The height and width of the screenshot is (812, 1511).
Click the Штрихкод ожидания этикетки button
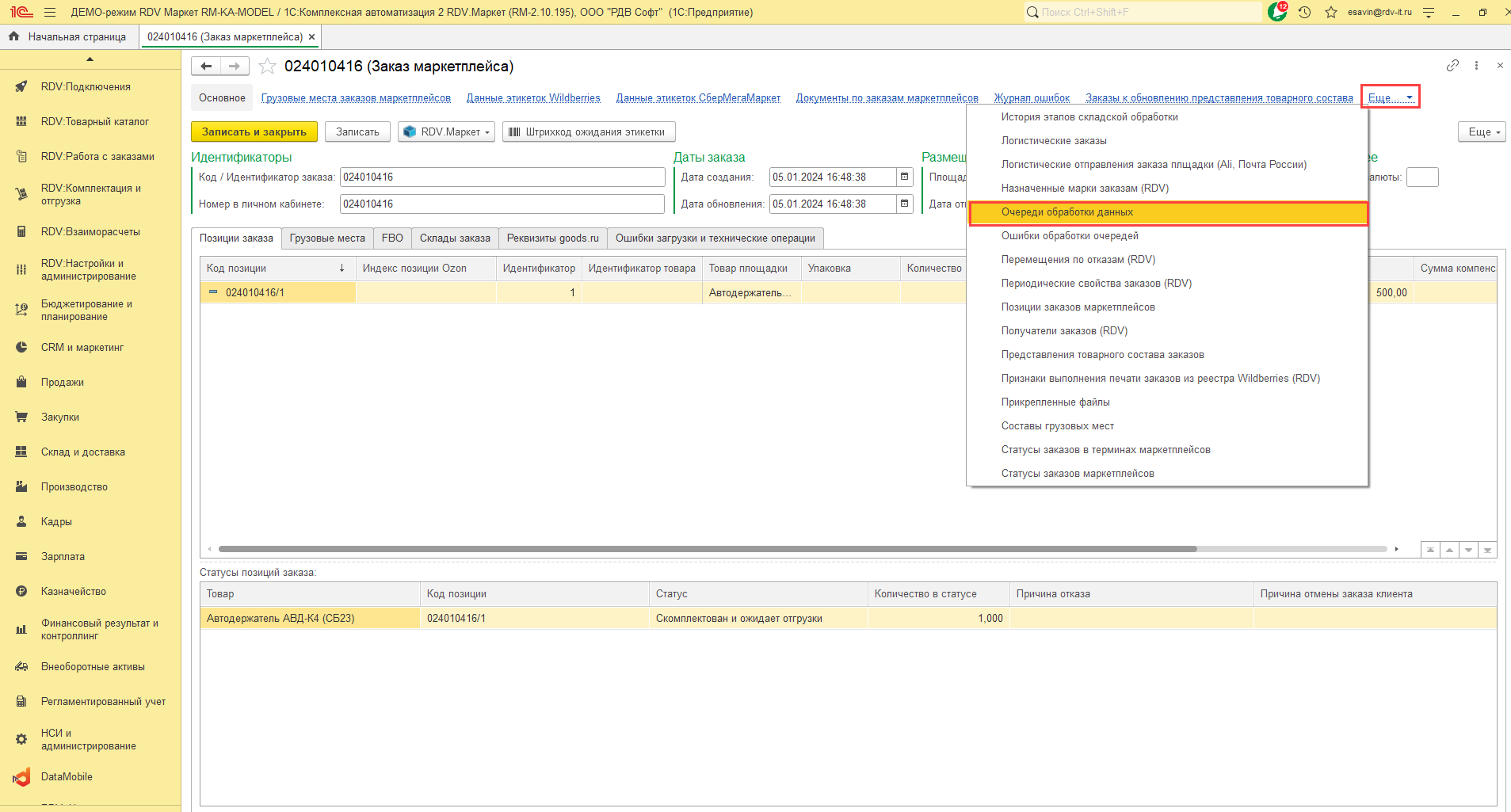(588, 132)
